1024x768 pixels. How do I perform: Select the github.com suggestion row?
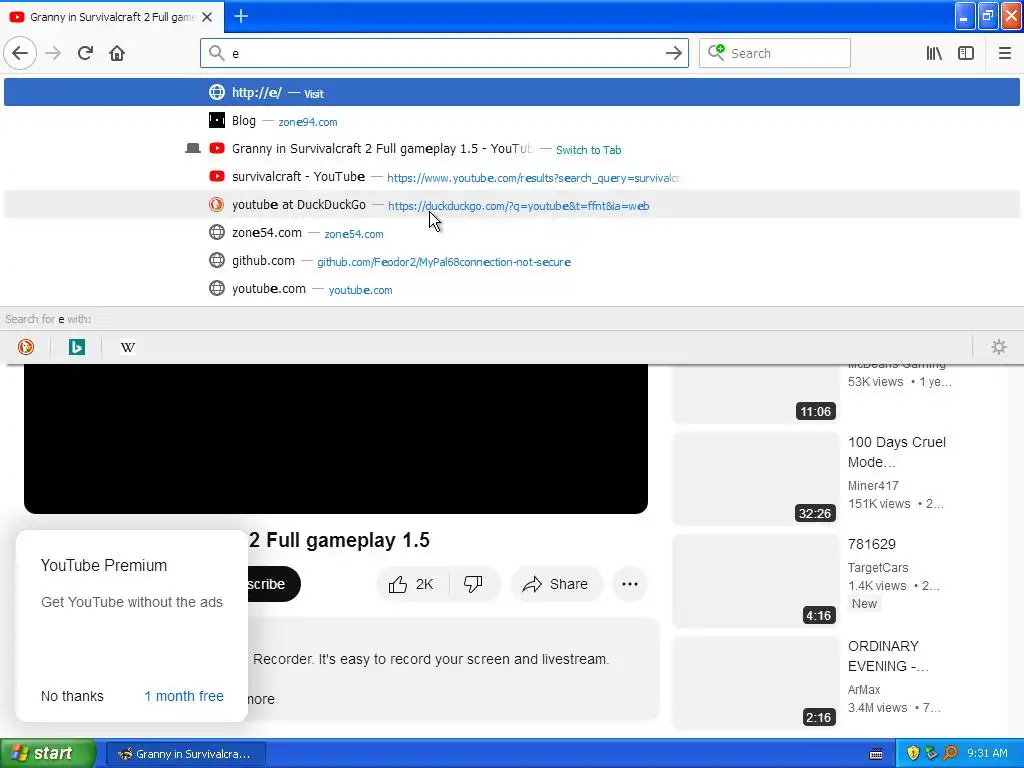(x=512, y=261)
